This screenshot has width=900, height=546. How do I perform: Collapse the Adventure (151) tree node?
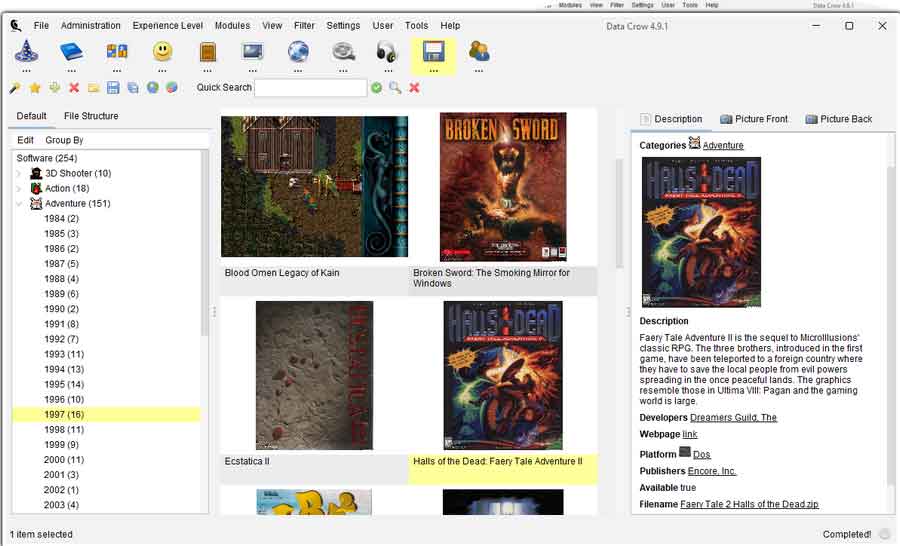coord(19,203)
